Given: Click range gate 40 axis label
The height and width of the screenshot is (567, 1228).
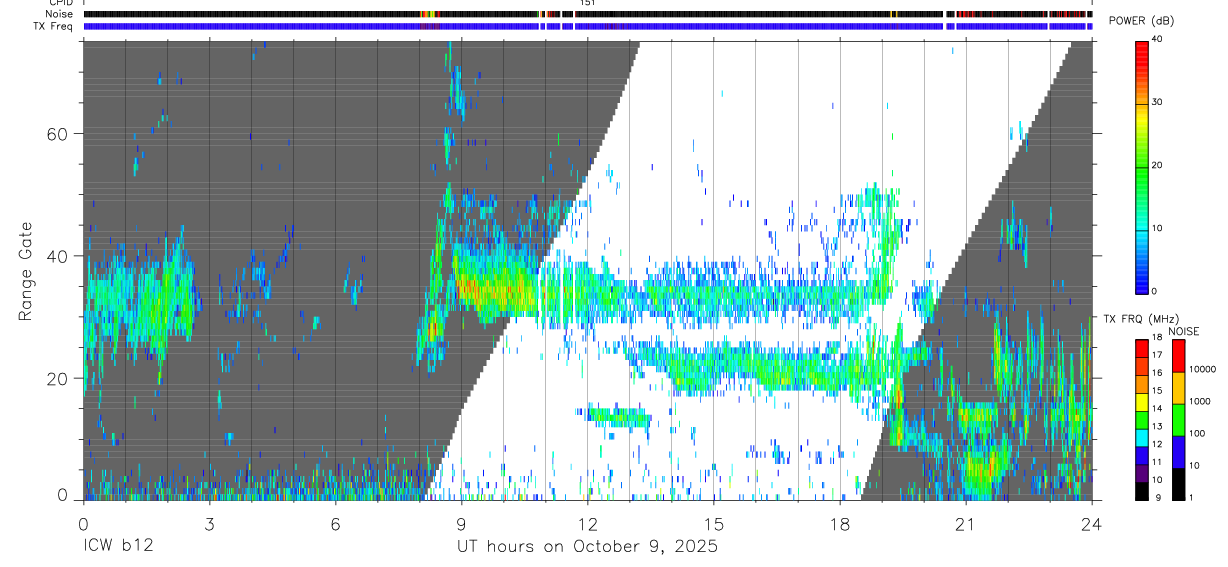Looking at the screenshot, I should click(58, 256).
